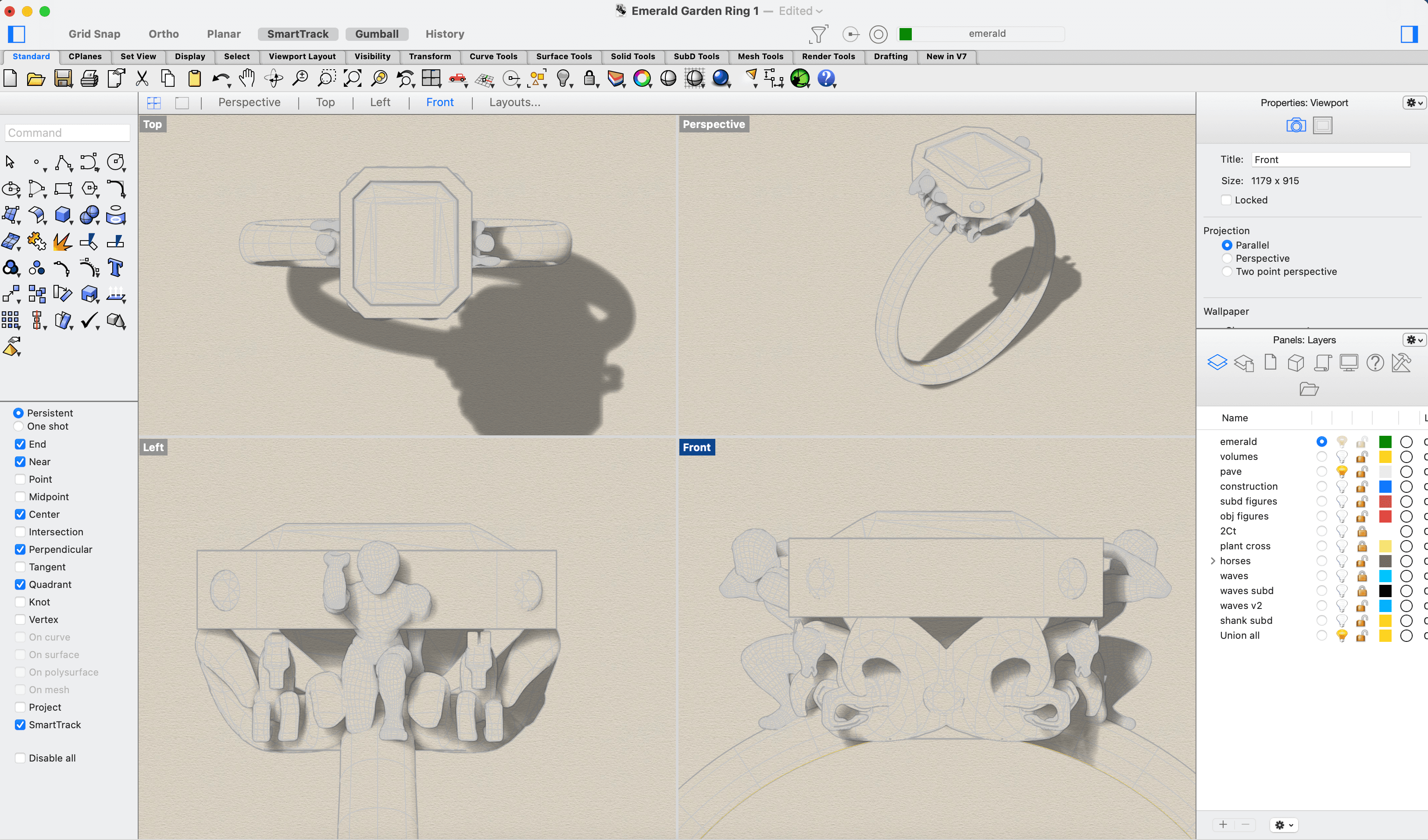The height and width of the screenshot is (840, 1428).
Task: Expand the horses layer group
Action: (1213, 561)
